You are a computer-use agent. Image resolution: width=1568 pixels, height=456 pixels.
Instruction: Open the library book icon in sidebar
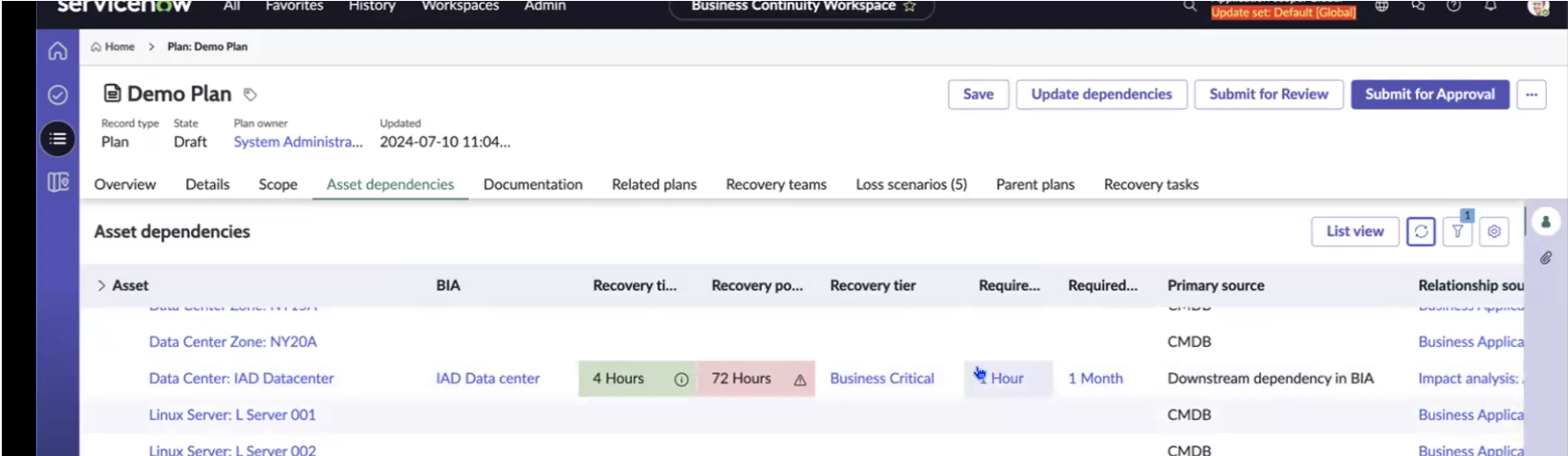57,183
